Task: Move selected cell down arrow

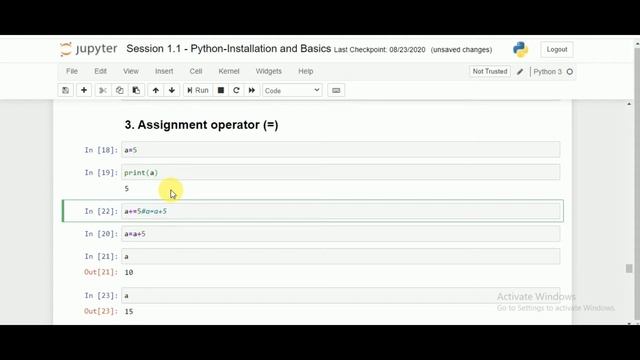Action: (172, 90)
